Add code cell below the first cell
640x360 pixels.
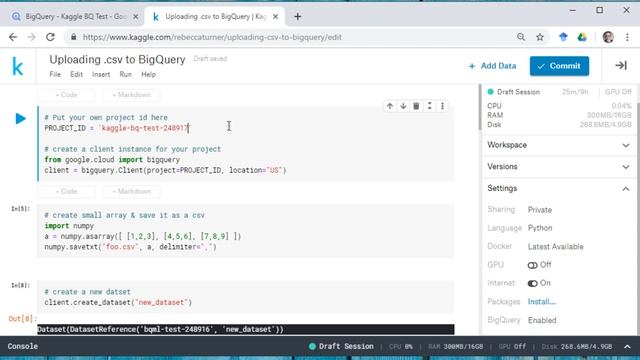coord(66,192)
